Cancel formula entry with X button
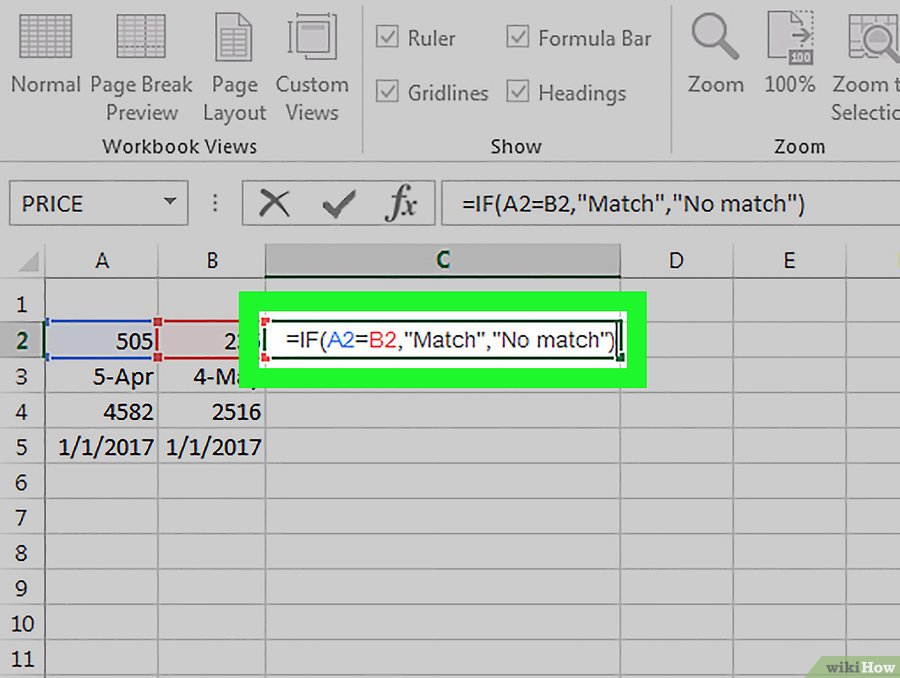The image size is (900, 678). (274, 204)
